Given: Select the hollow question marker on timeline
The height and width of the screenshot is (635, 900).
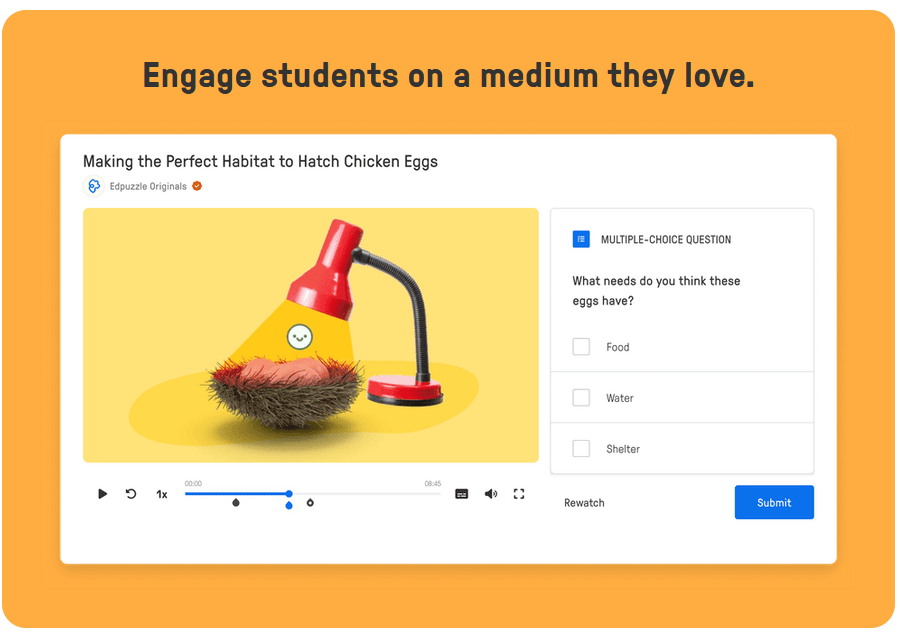Looking at the screenshot, I should point(310,503).
